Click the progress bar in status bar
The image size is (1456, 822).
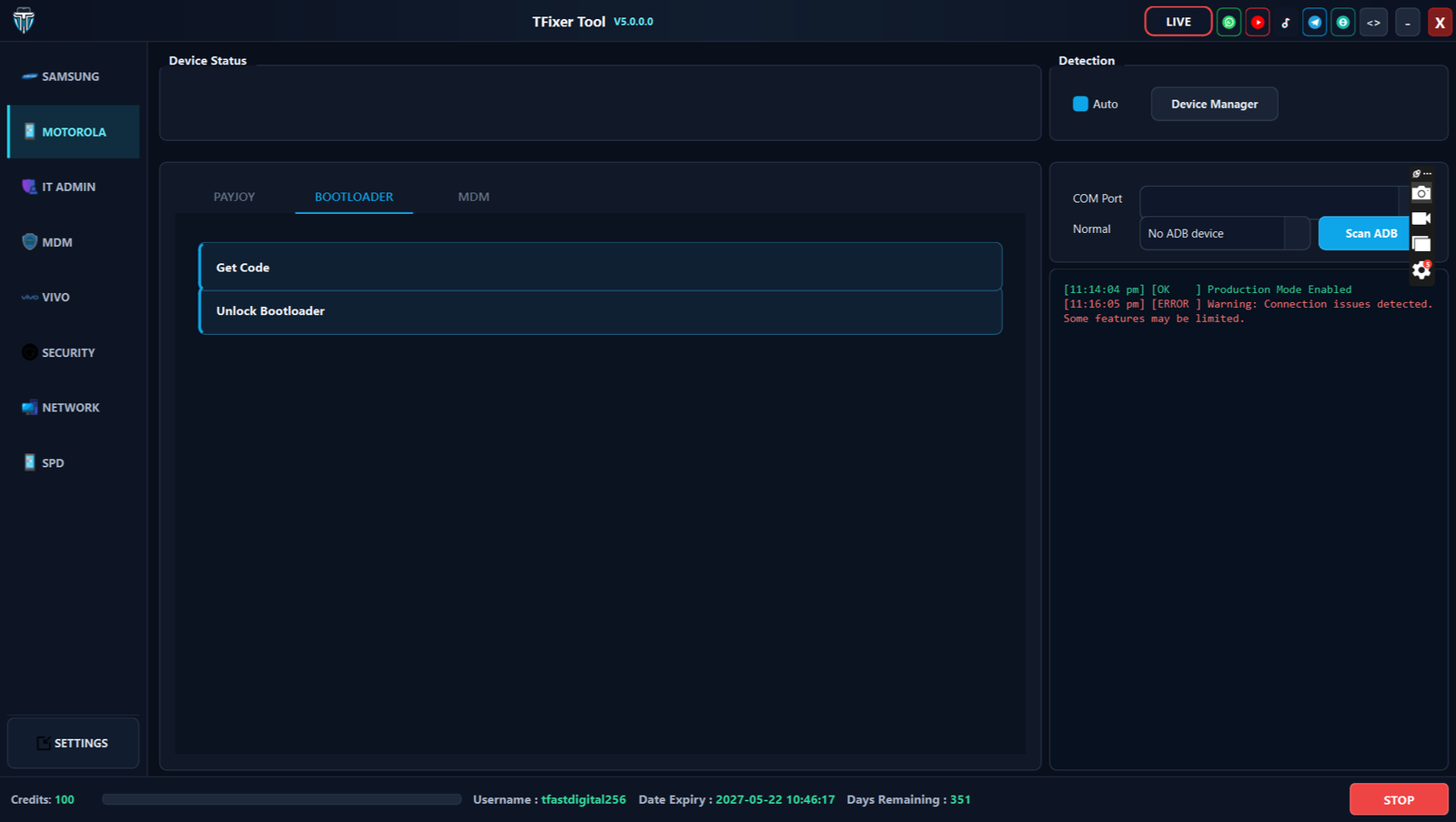click(282, 799)
